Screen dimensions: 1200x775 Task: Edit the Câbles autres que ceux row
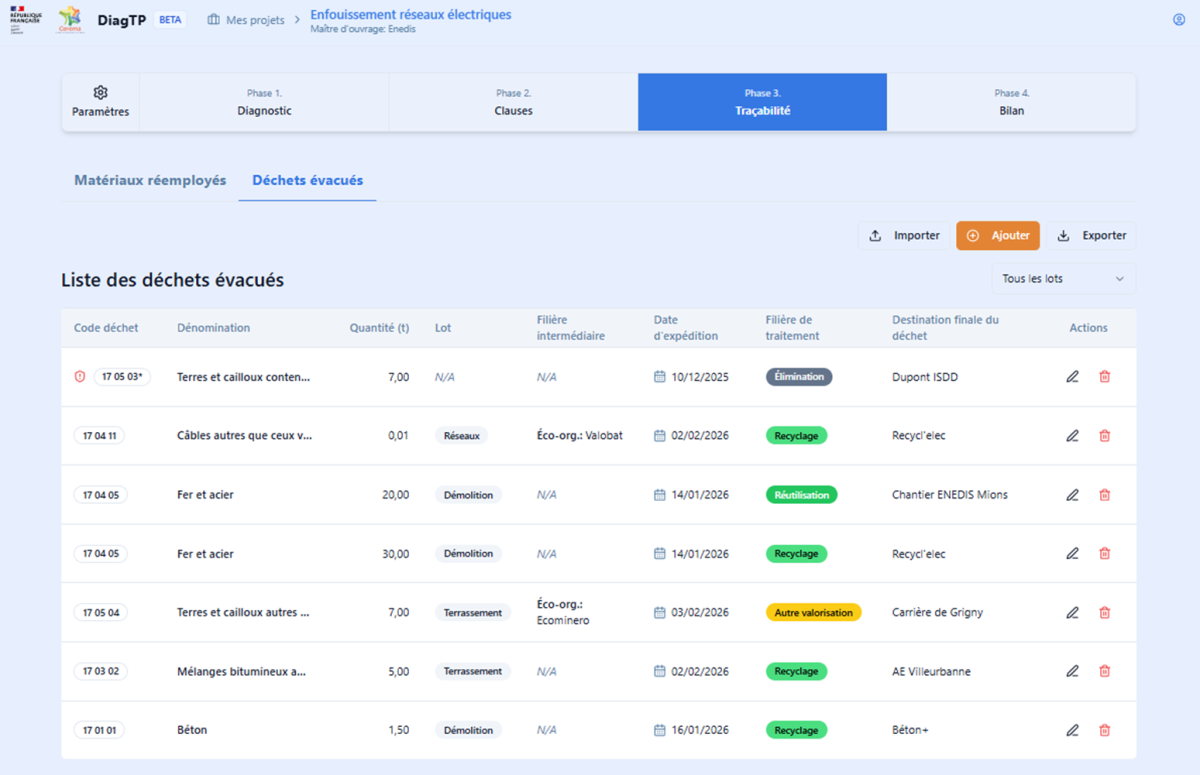click(1072, 436)
